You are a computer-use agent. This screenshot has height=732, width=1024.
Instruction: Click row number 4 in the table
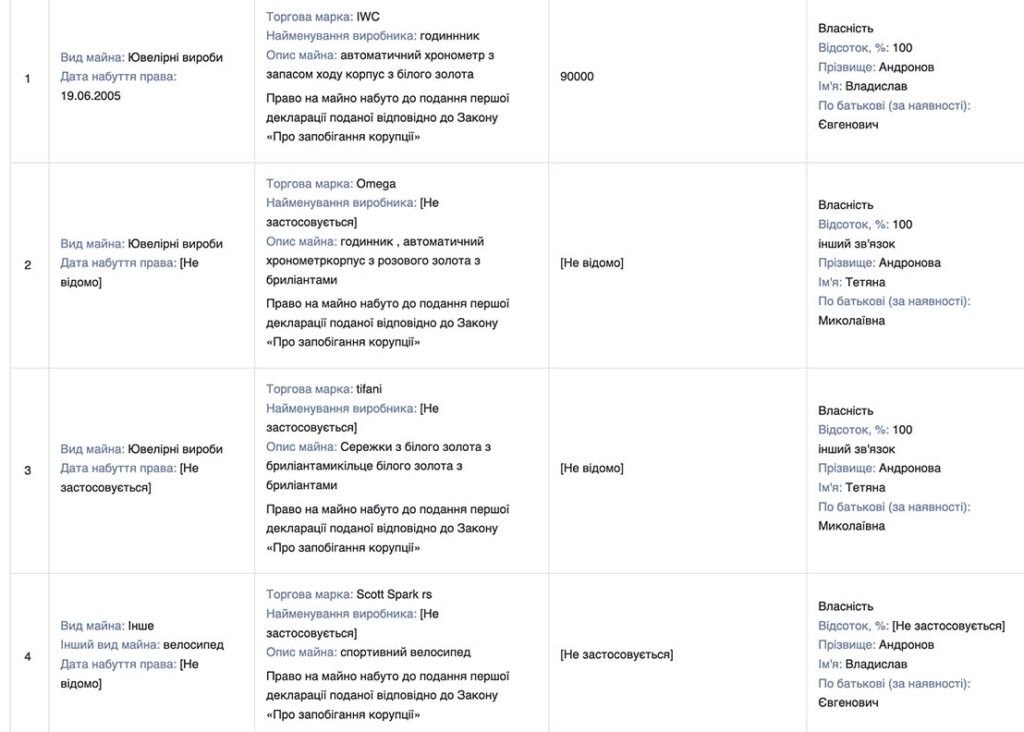click(28, 656)
